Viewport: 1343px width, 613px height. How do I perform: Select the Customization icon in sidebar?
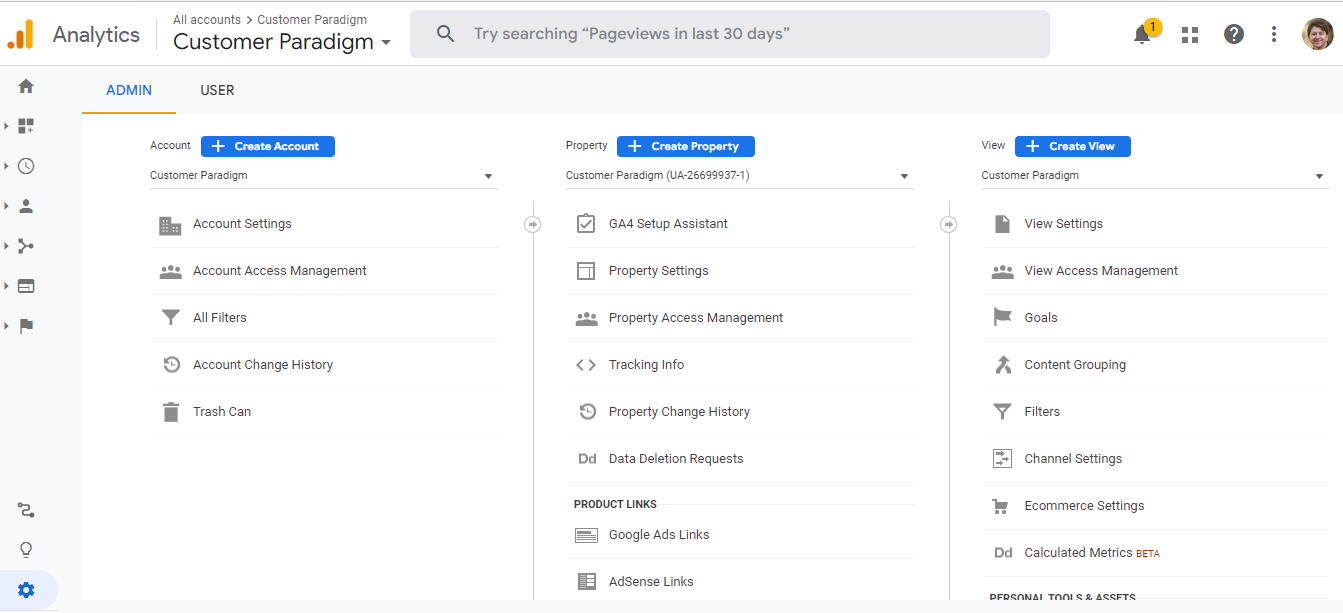(x=25, y=125)
